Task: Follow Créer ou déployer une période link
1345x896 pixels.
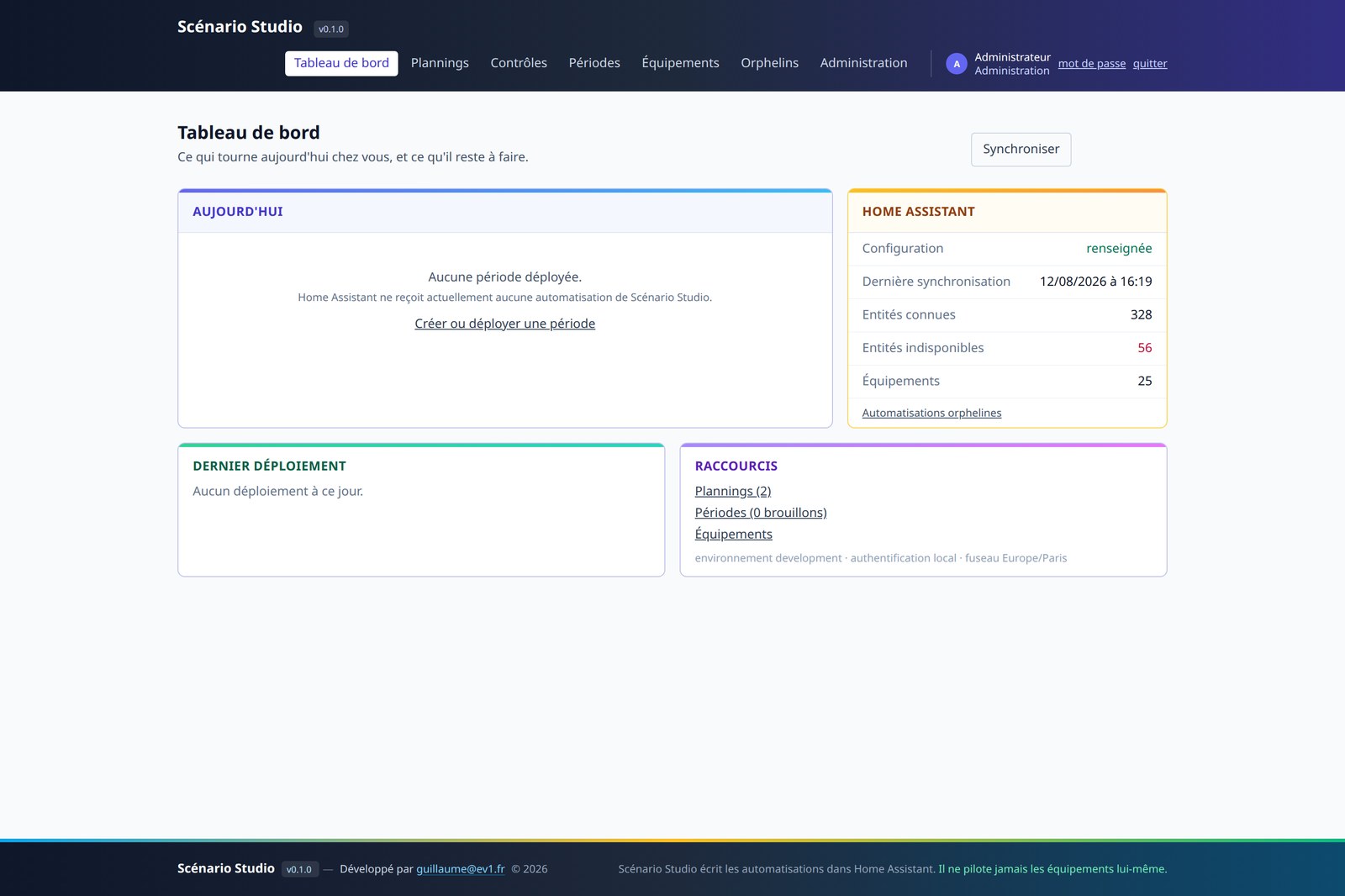Action: coord(504,324)
